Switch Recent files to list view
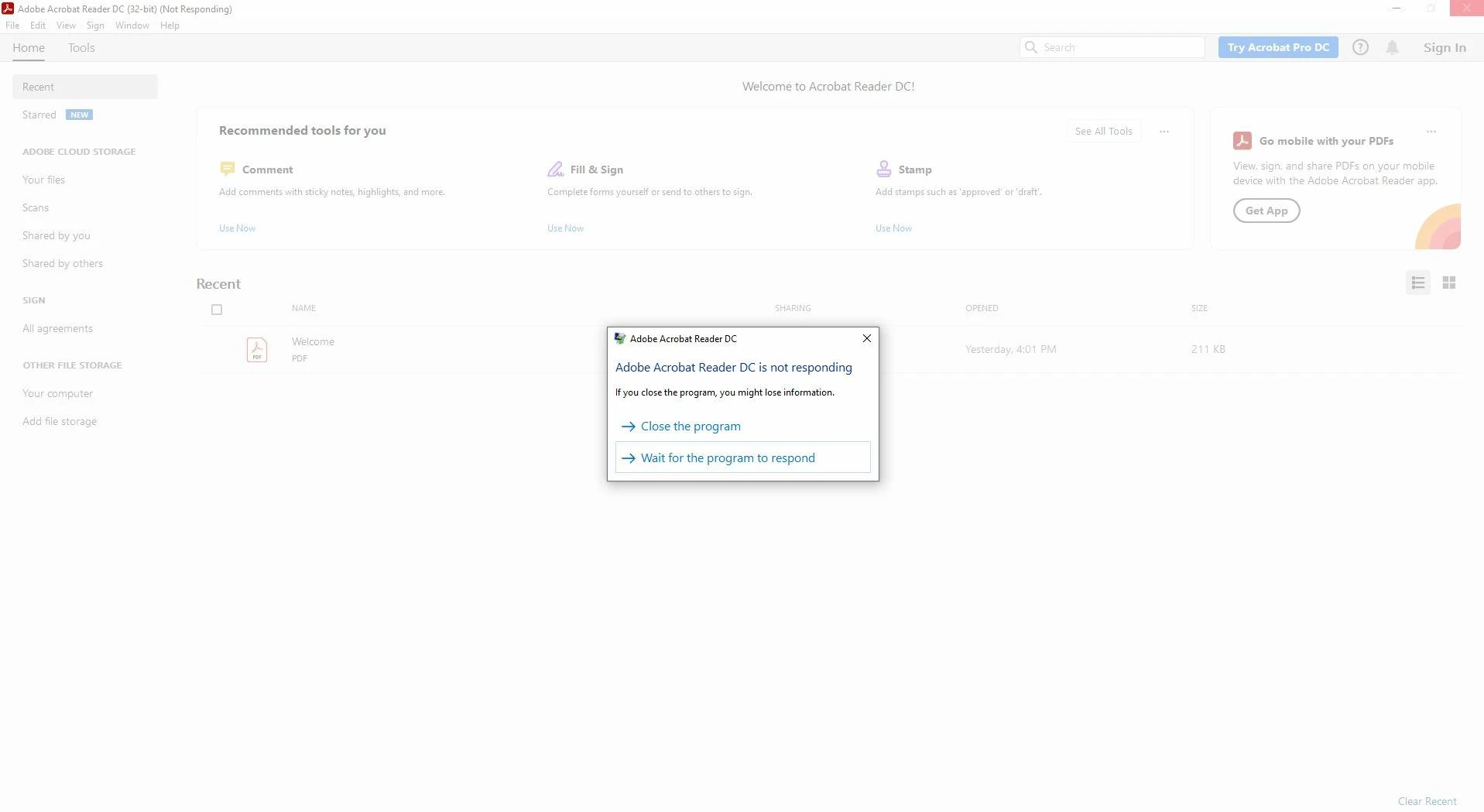 1417,283
